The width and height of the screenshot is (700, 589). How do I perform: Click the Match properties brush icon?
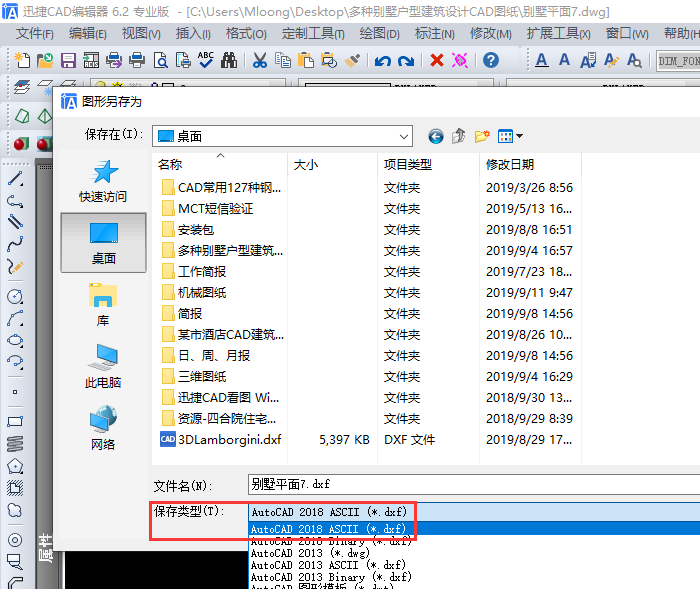[353, 60]
